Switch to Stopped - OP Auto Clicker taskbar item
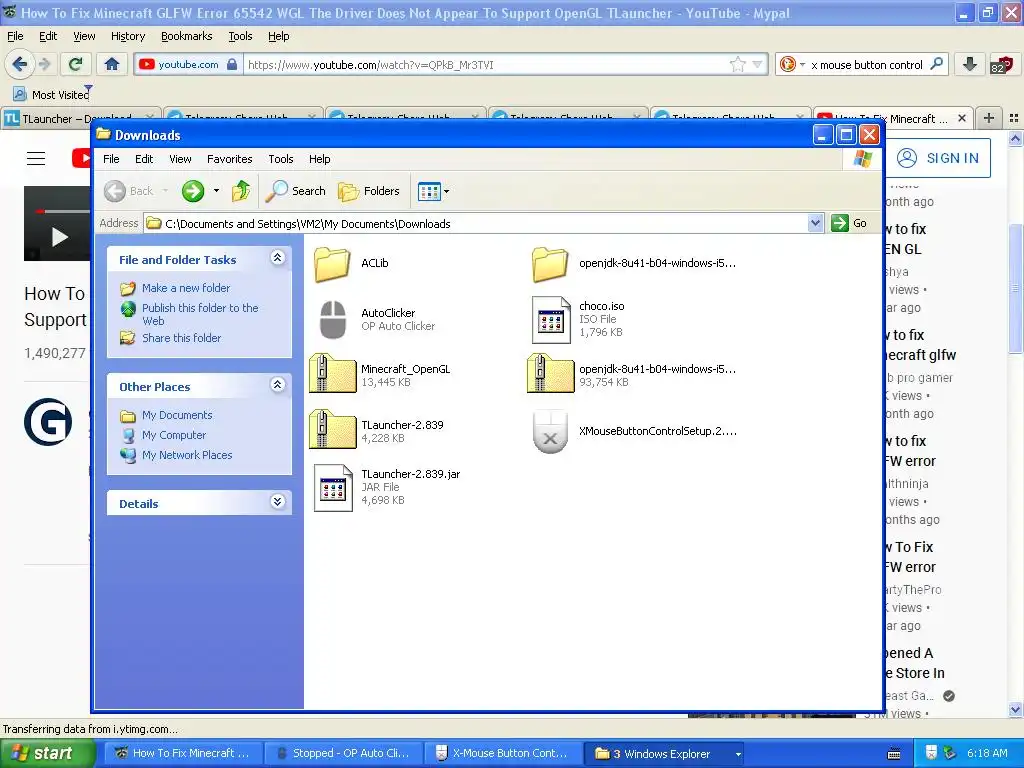 pyautogui.click(x=344, y=753)
